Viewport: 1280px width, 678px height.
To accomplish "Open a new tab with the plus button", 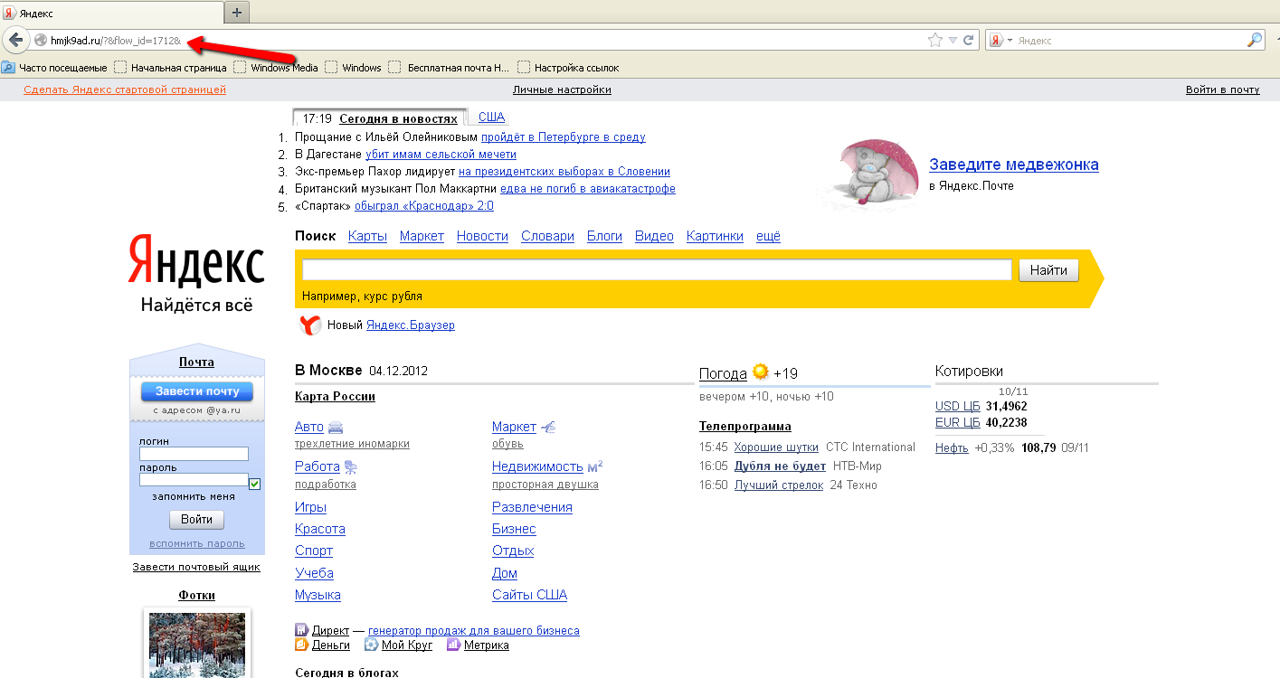I will (x=237, y=12).
